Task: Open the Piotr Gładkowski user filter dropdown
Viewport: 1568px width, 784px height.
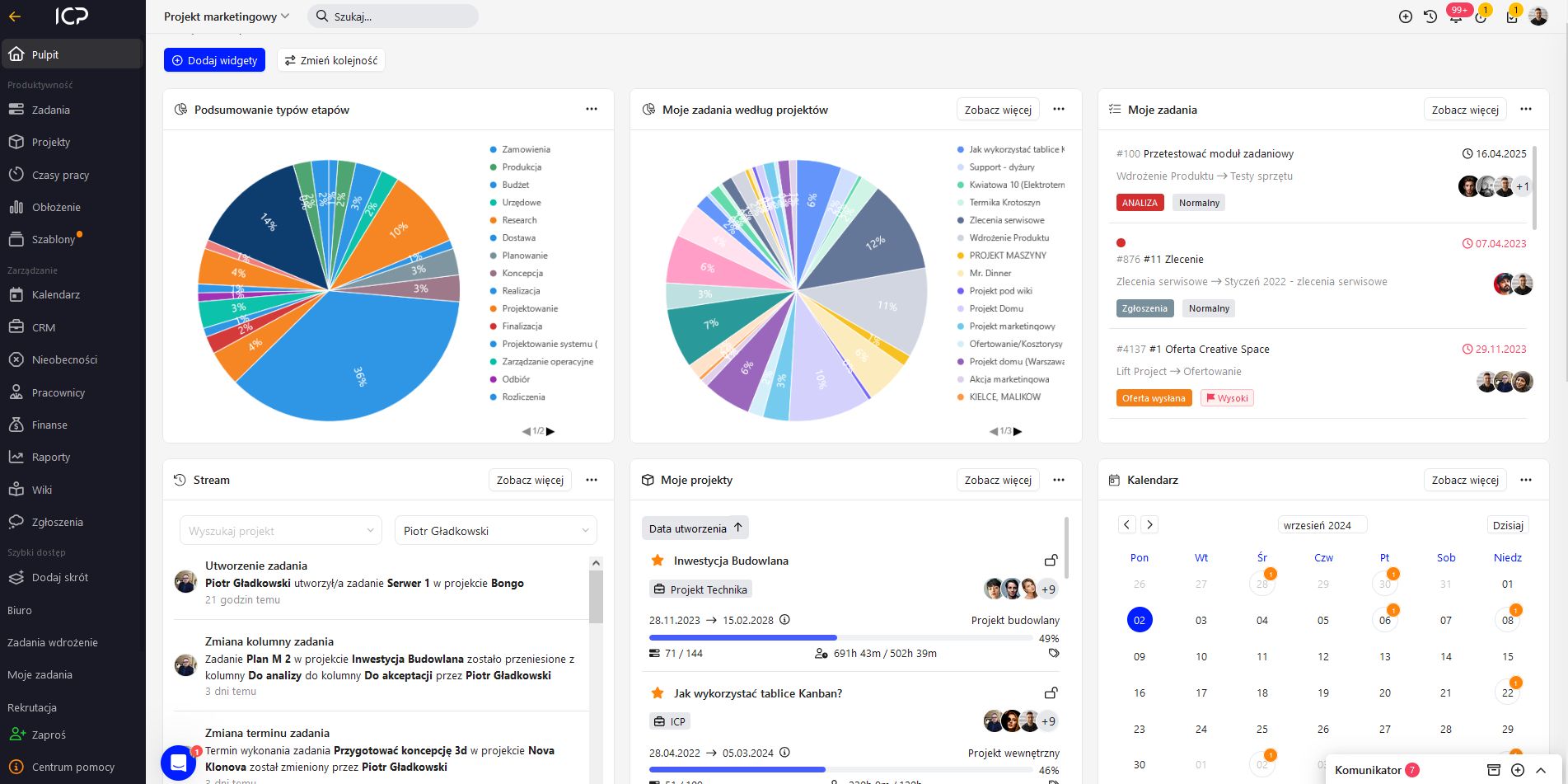Action: pyautogui.click(x=496, y=531)
